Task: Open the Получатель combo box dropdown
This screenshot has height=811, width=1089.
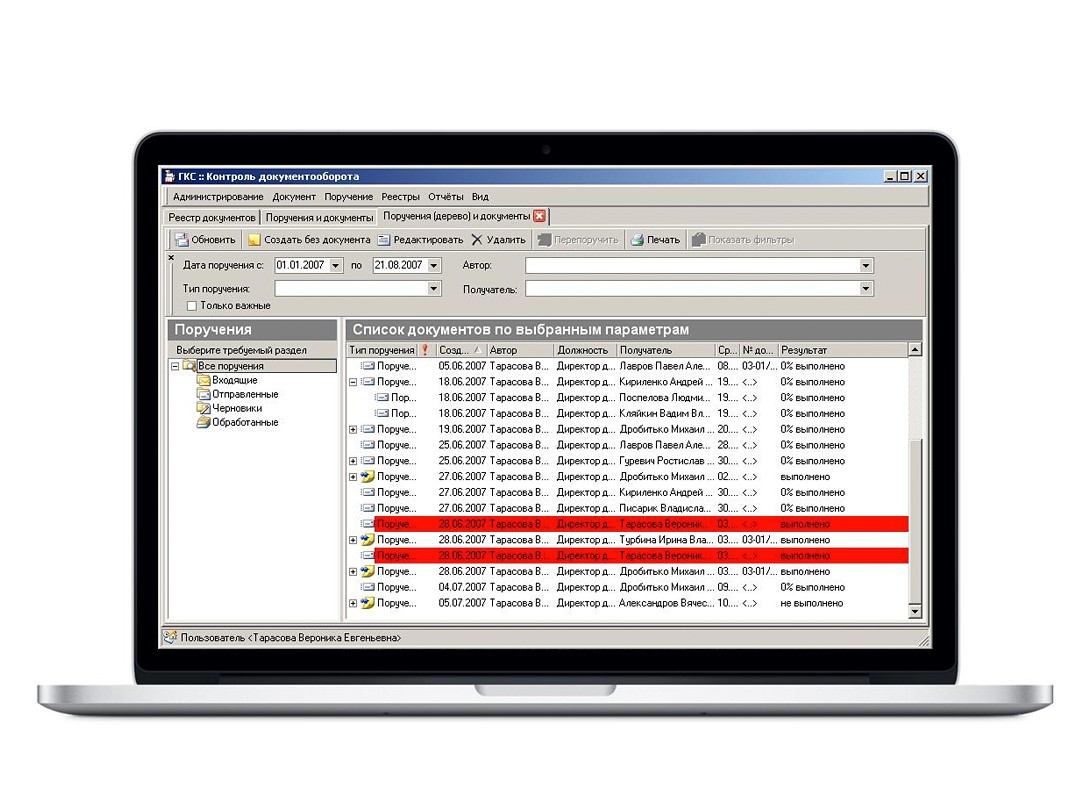Action: pos(865,289)
